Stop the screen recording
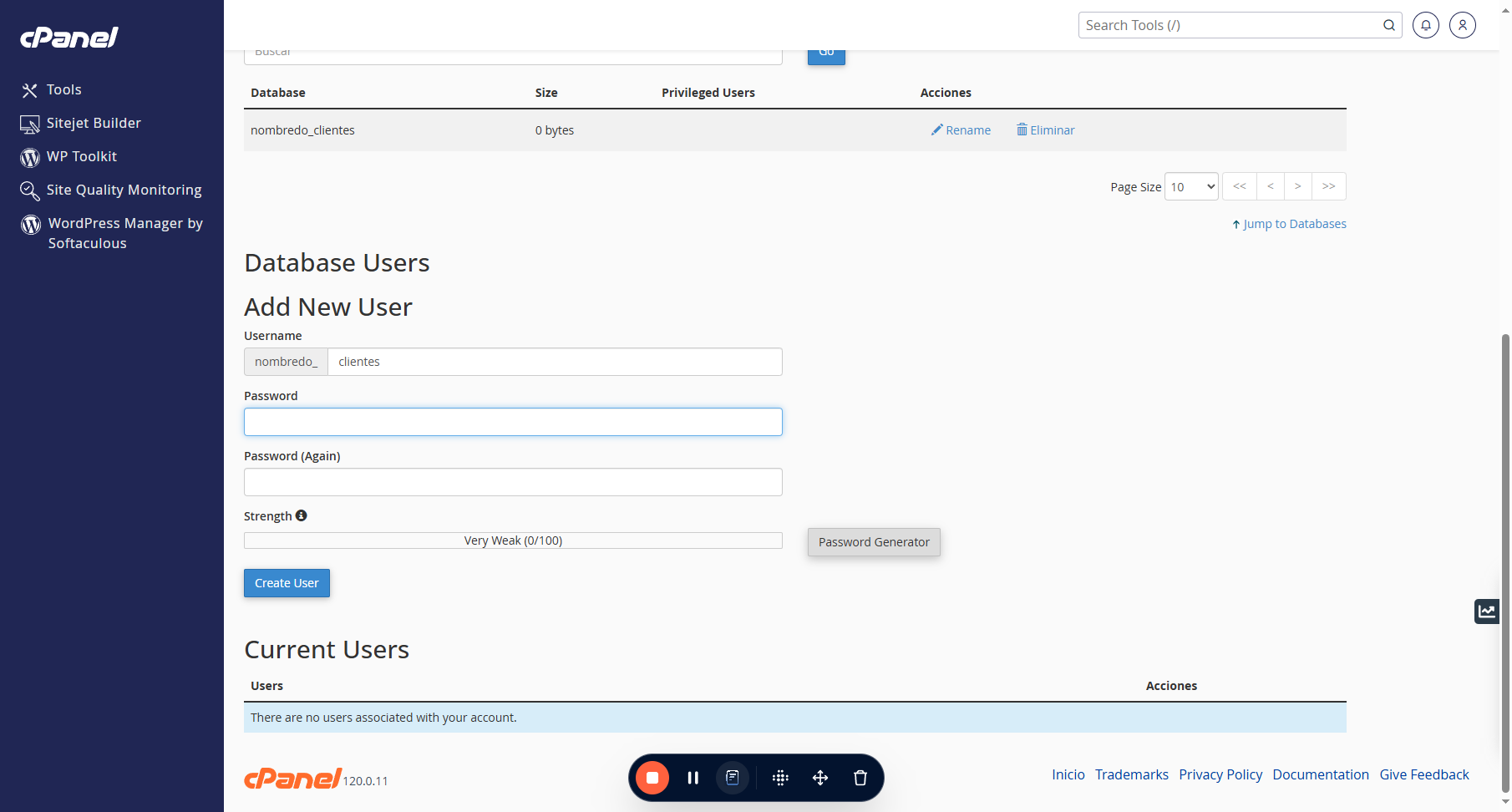Screen dimensions: 1512x812 (x=652, y=778)
